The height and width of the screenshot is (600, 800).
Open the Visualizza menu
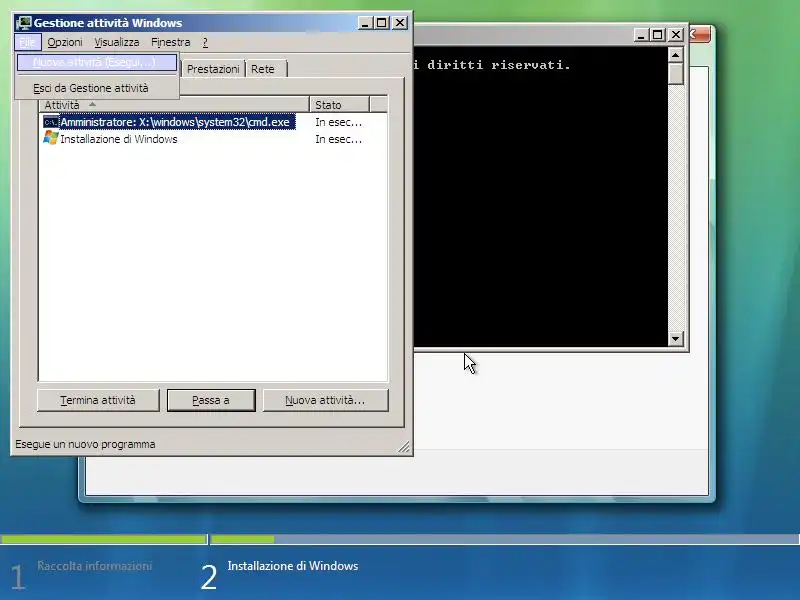coord(116,42)
